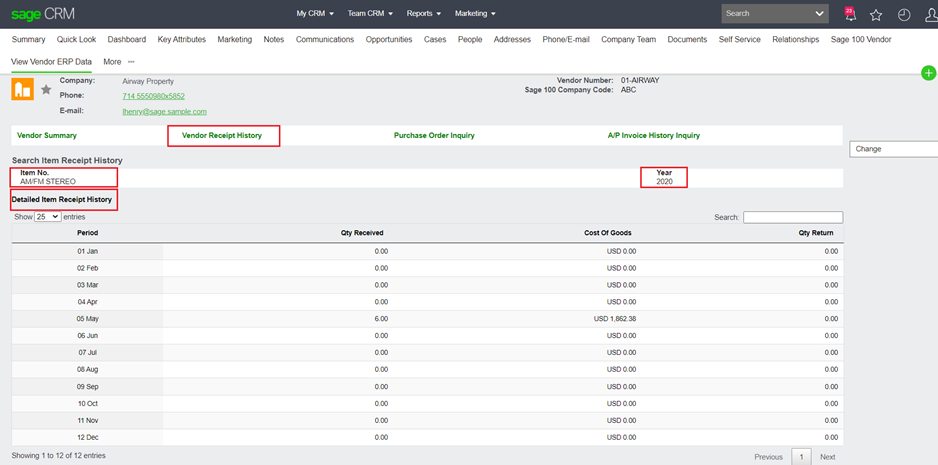Open the Self Service tab

(x=740, y=39)
